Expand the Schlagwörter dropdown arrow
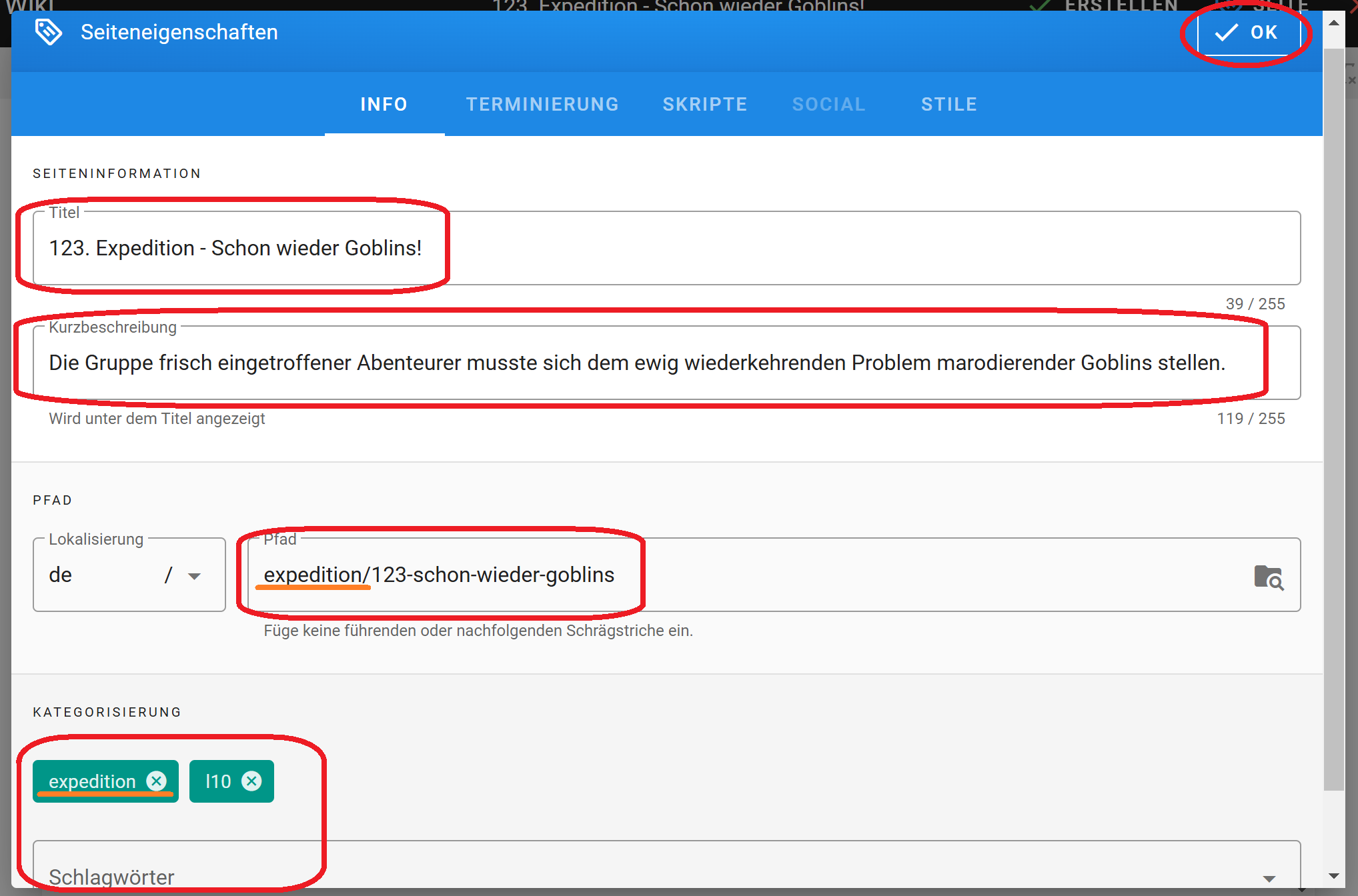 1269,878
